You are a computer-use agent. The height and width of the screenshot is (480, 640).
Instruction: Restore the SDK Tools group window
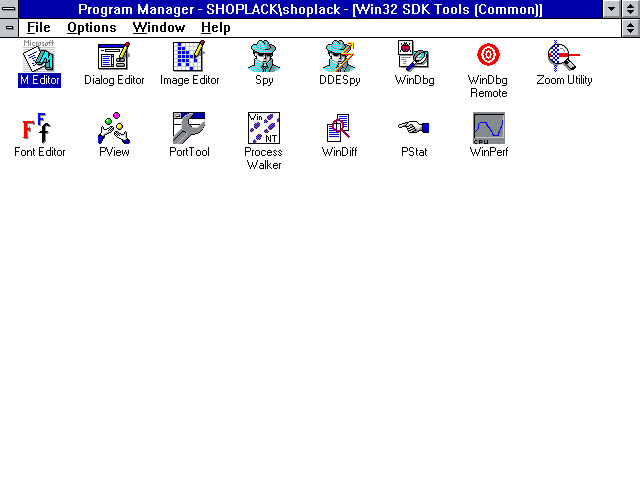(x=631, y=28)
